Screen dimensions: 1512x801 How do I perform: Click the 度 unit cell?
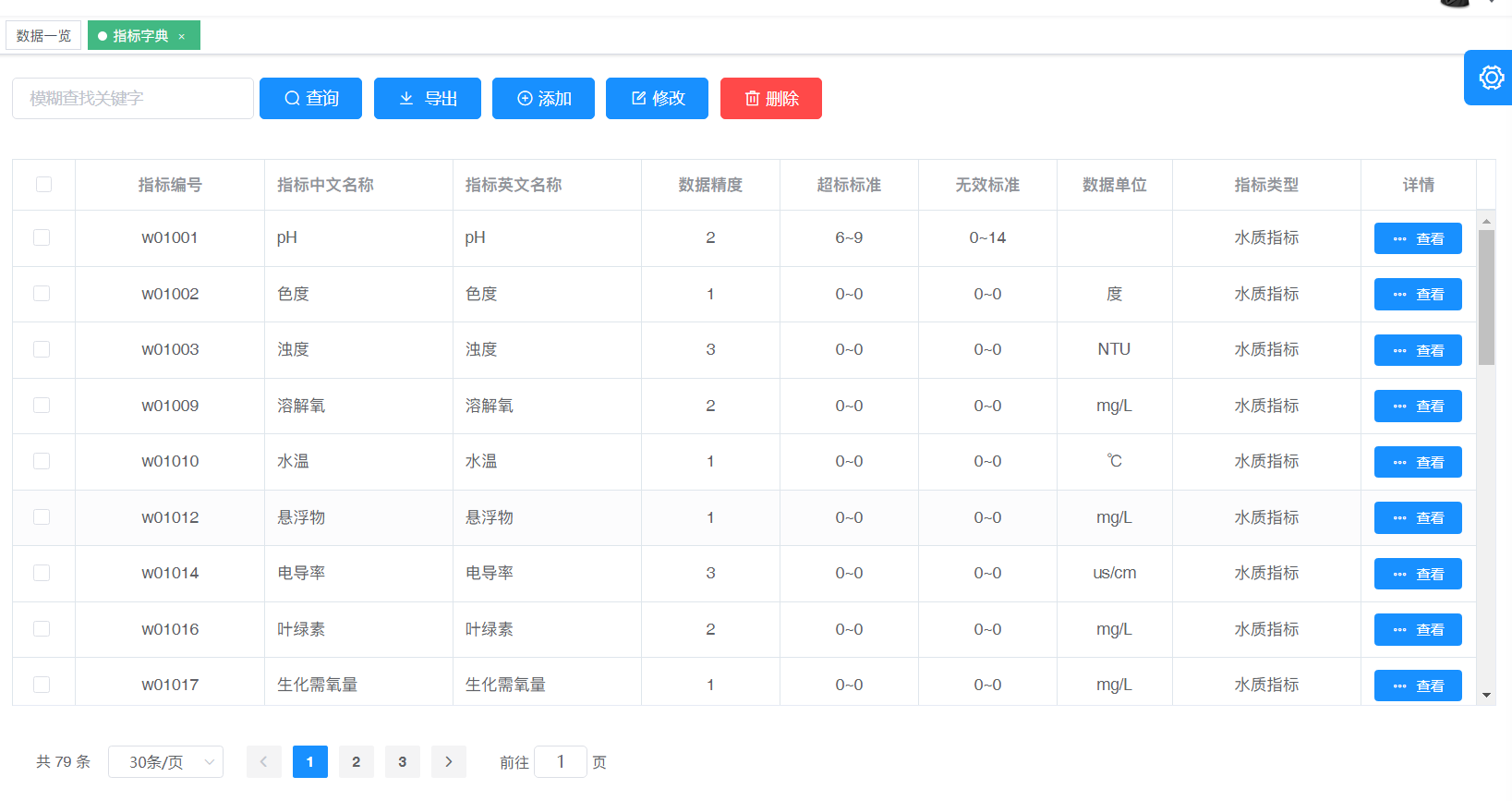point(1115,294)
